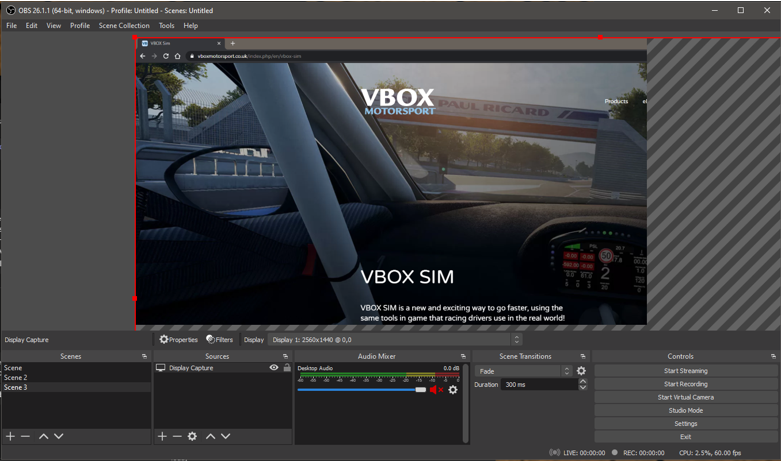Screen dimensions: 781x461
Task: Increase transition duration with up arrow
Action: click(583, 381)
